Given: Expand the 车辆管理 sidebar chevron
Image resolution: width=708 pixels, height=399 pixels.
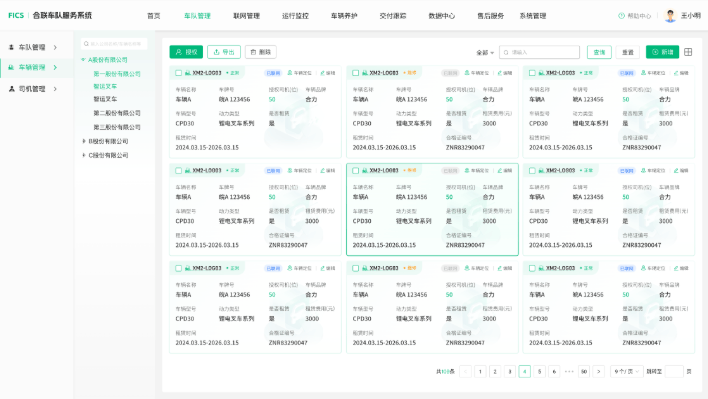Looking at the screenshot, I should 55,67.
